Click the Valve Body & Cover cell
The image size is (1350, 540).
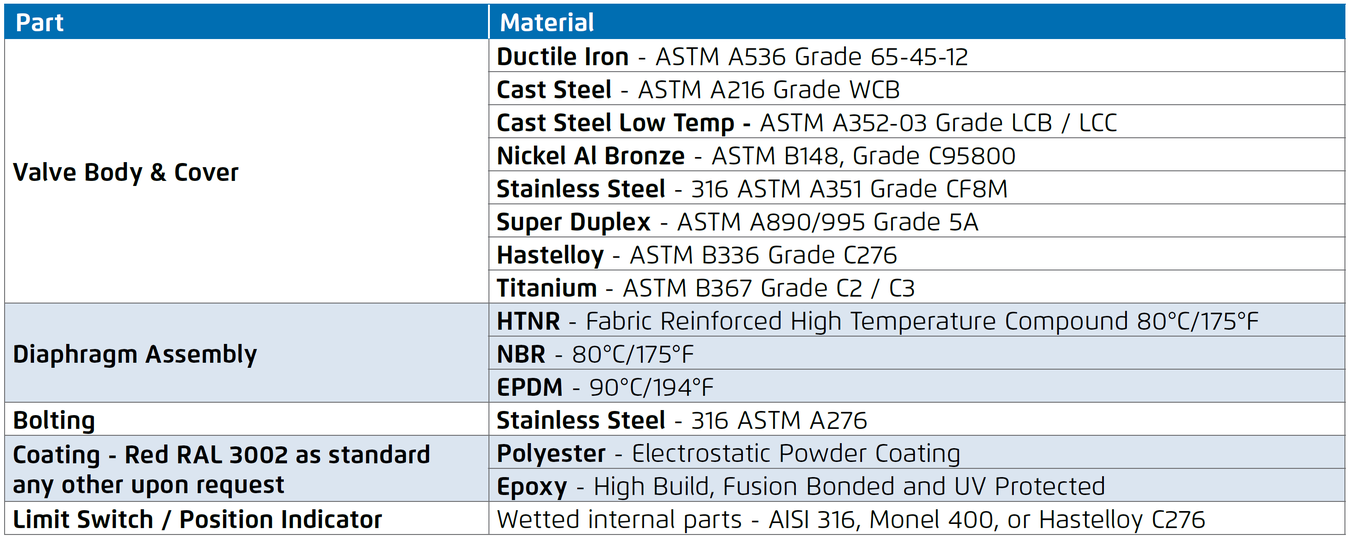point(126,172)
